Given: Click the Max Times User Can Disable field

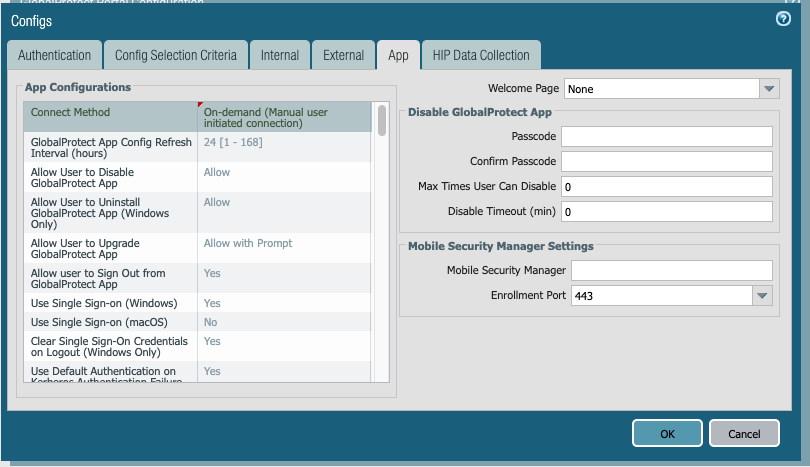Looking at the screenshot, I should 666,187.
